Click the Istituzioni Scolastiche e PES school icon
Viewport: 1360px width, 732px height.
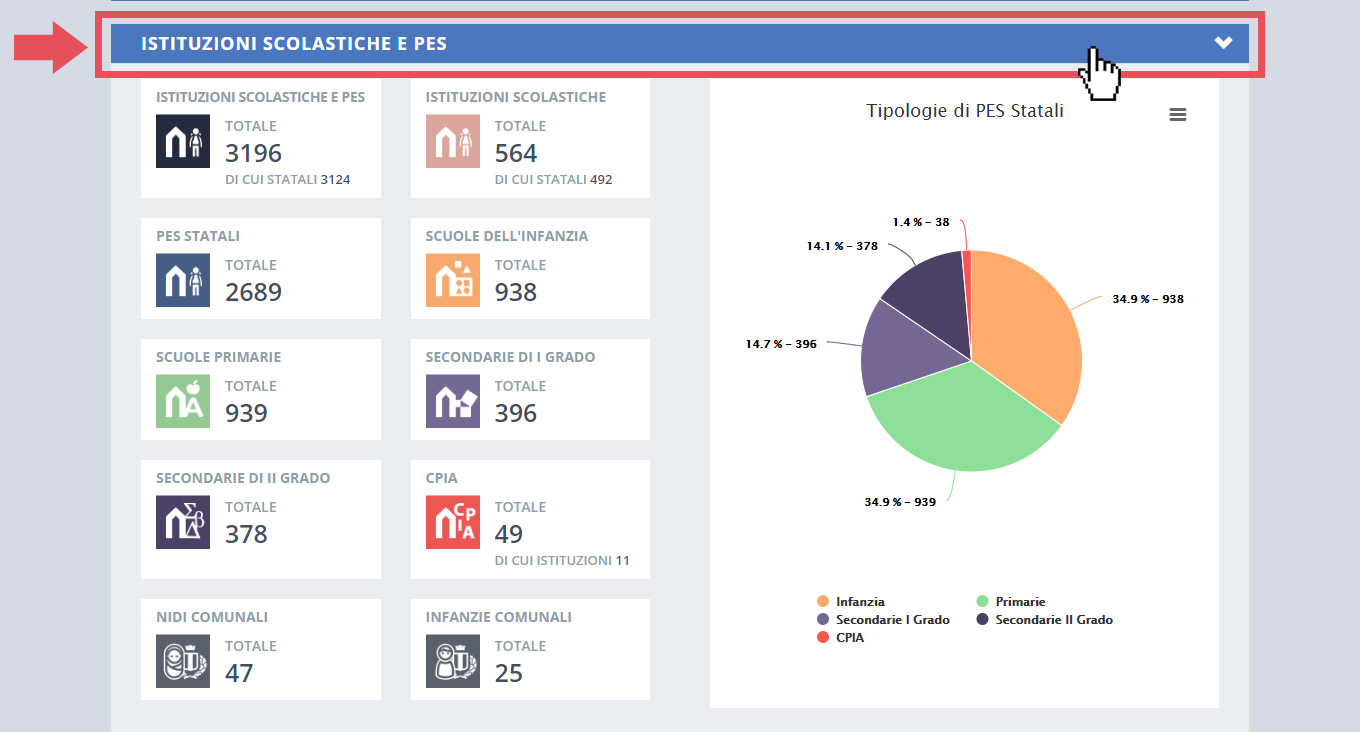click(x=183, y=141)
